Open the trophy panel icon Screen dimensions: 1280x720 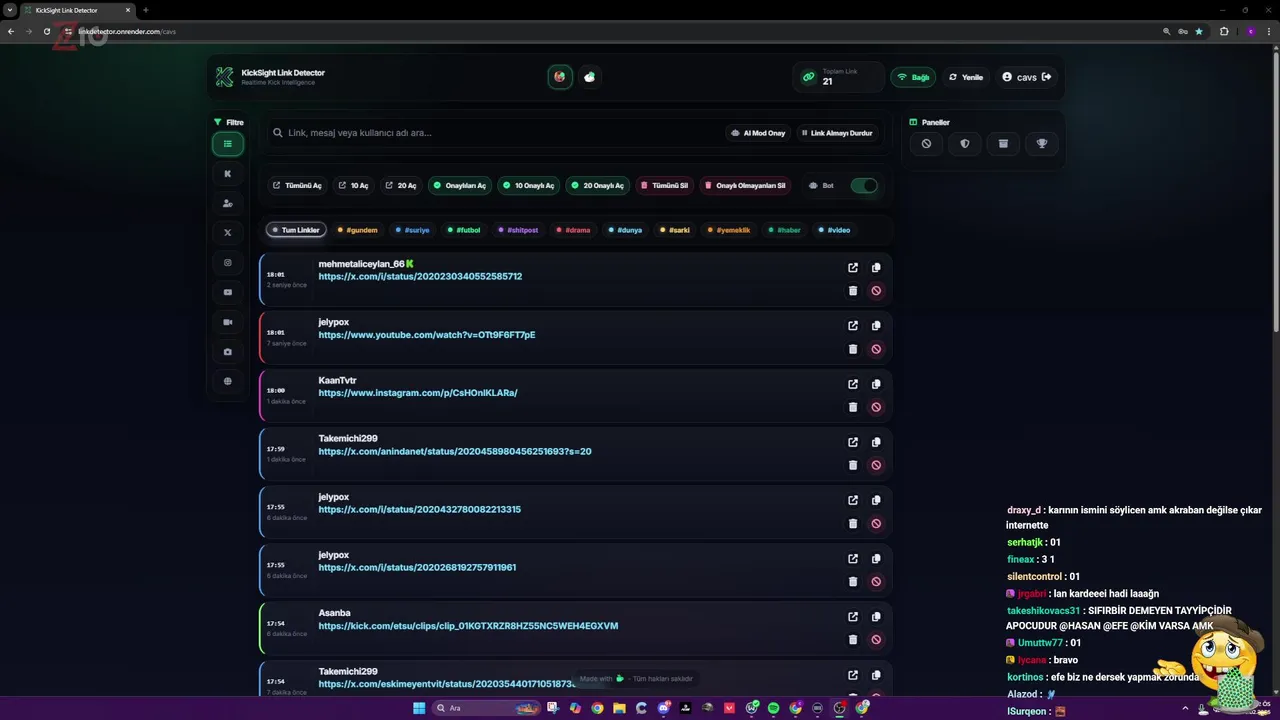(x=1042, y=144)
